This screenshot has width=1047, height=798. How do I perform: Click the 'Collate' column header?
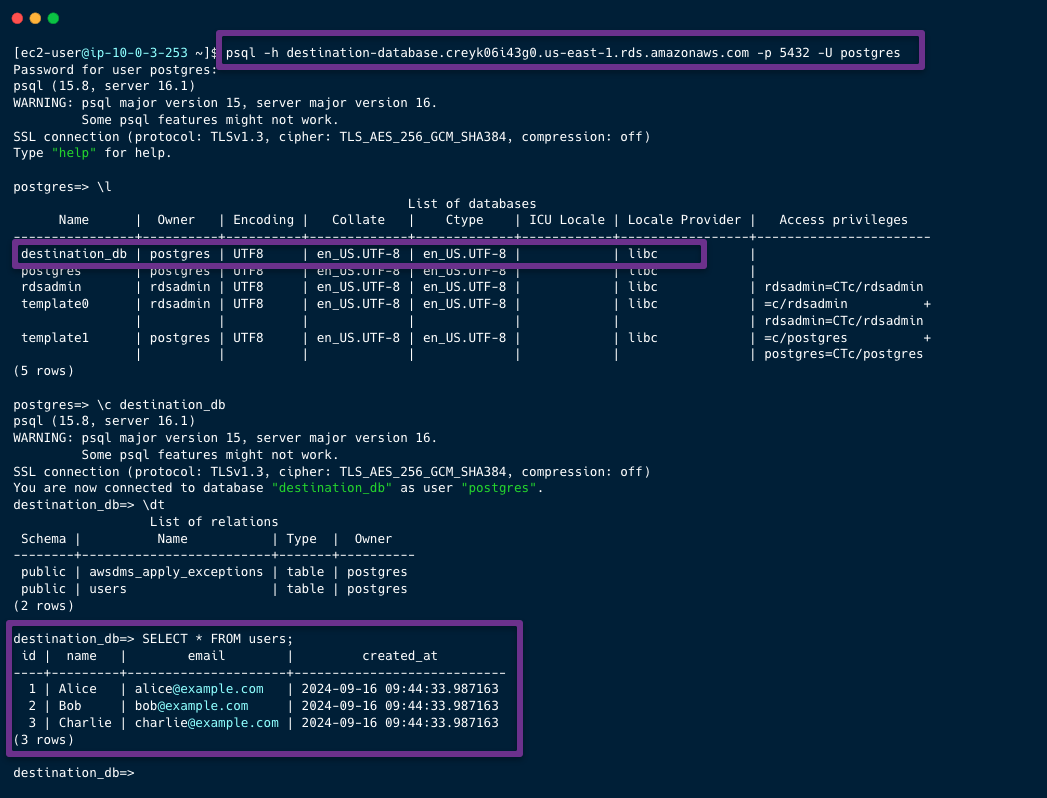[x=359, y=220]
